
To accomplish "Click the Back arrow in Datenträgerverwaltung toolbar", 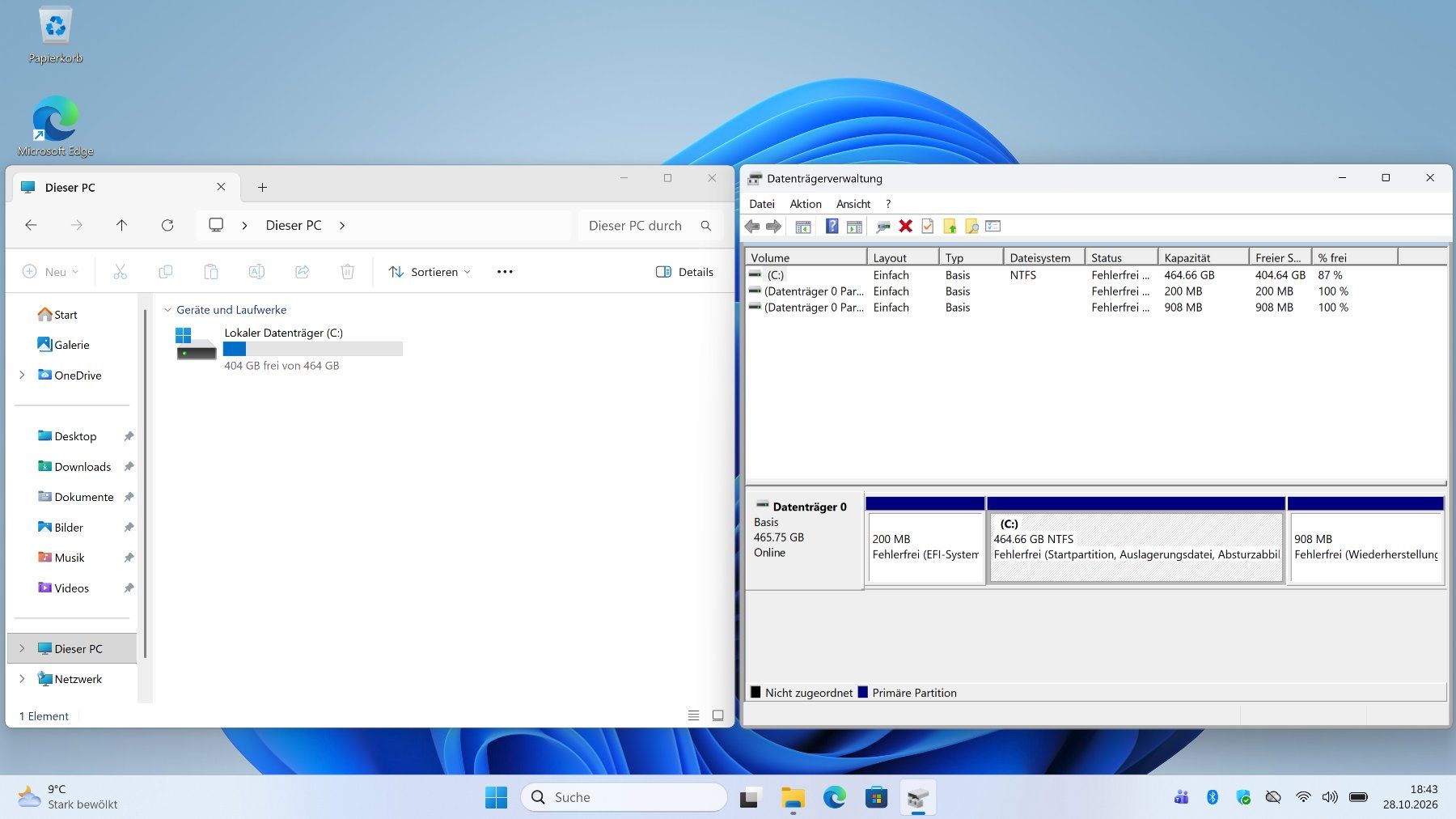I will [x=752, y=227].
